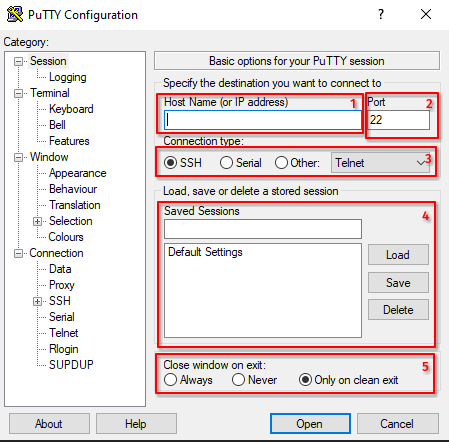Select the Colours category
The image size is (449, 442).
[66, 237]
